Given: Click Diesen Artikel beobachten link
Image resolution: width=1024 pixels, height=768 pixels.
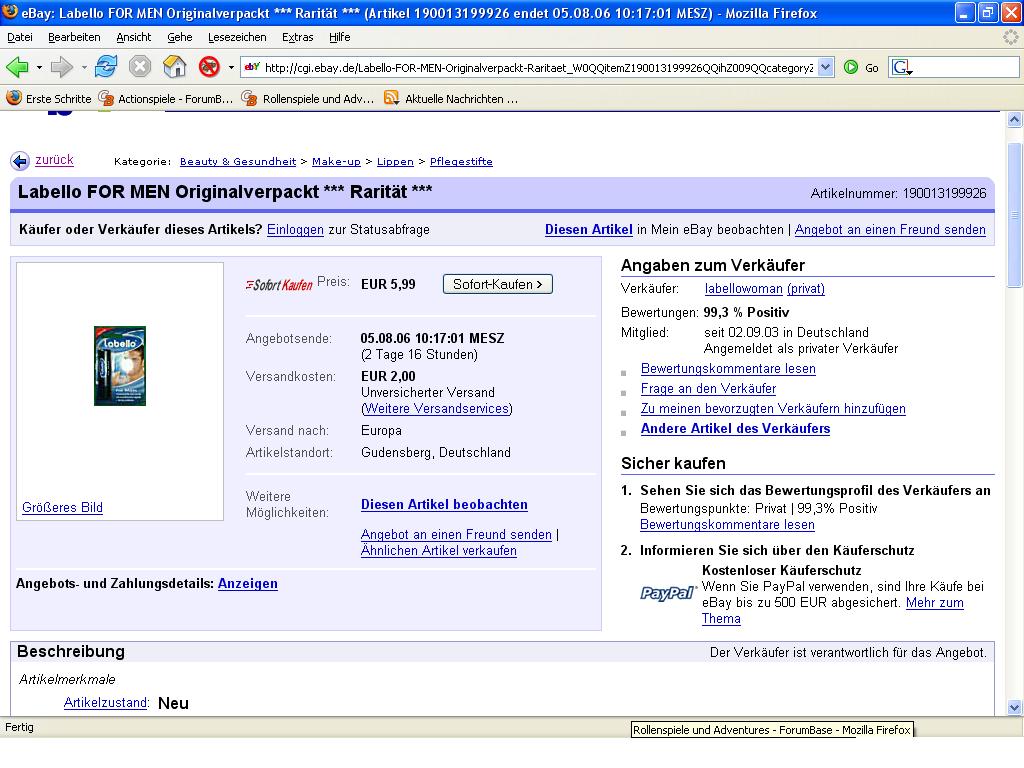Looking at the screenshot, I should point(444,505).
